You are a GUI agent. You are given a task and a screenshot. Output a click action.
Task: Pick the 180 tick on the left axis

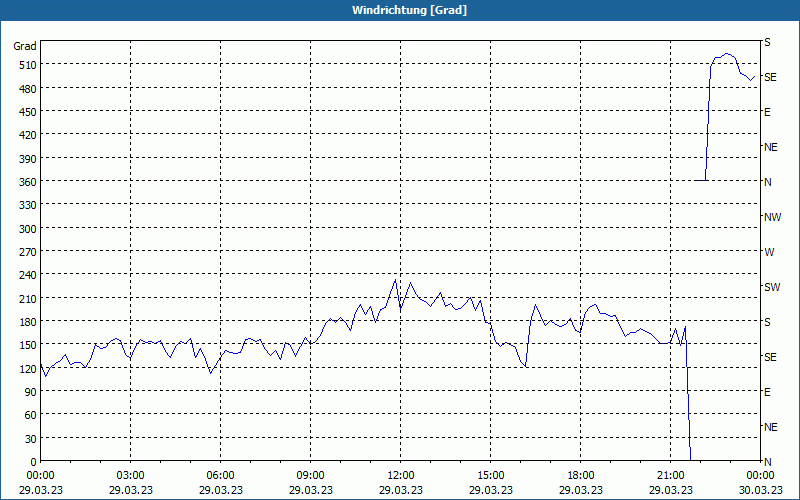coord(25,321)
